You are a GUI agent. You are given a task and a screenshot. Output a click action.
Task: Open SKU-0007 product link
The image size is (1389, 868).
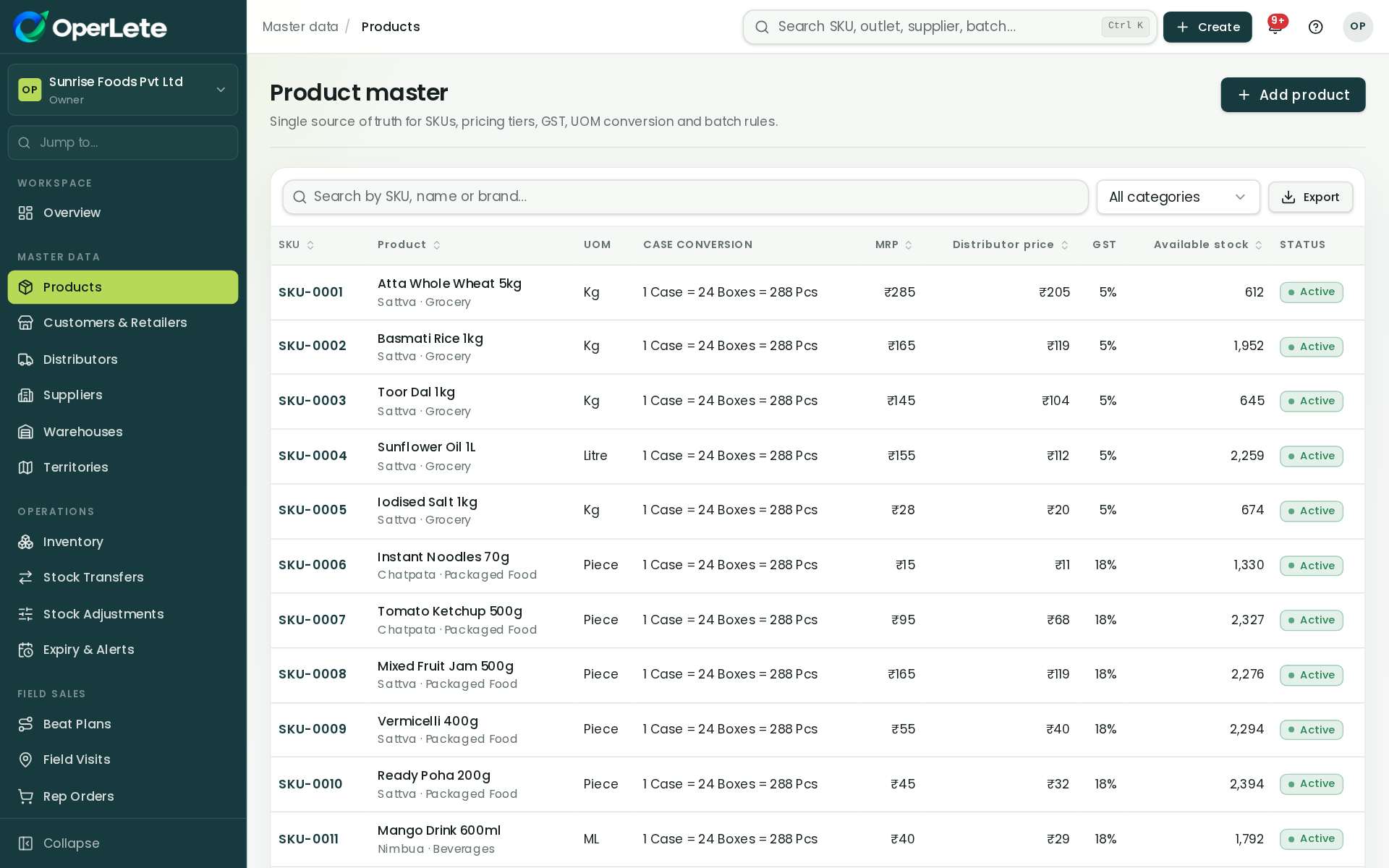pyautogui.click(x=312, y=620)
